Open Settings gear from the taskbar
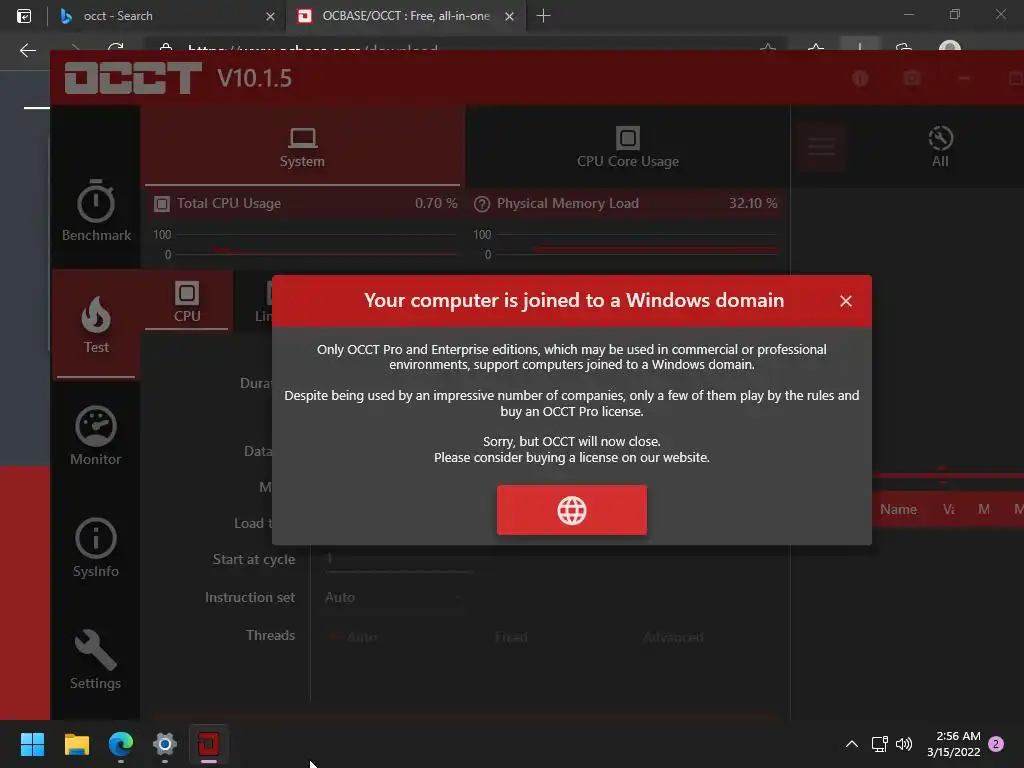 pos(165,744)
